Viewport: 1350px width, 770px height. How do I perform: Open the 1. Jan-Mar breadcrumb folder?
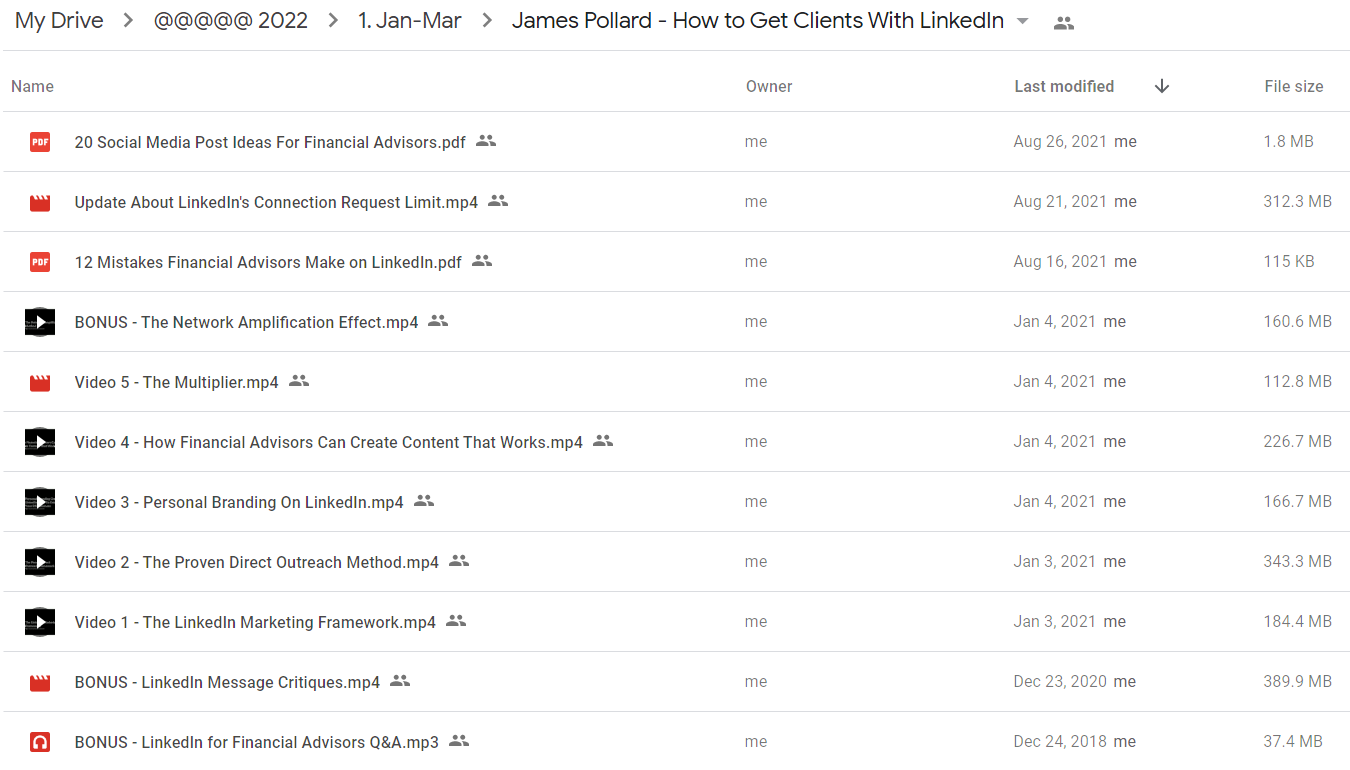[410, 21]
